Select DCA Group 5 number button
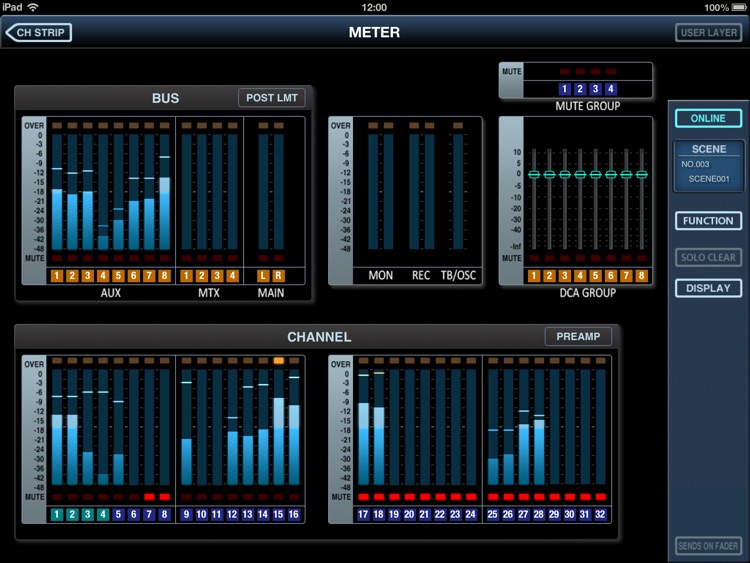 (595, 276)
